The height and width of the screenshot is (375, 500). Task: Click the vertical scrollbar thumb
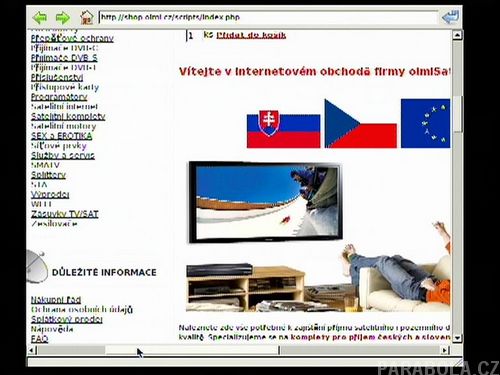(x=457, y=114)
